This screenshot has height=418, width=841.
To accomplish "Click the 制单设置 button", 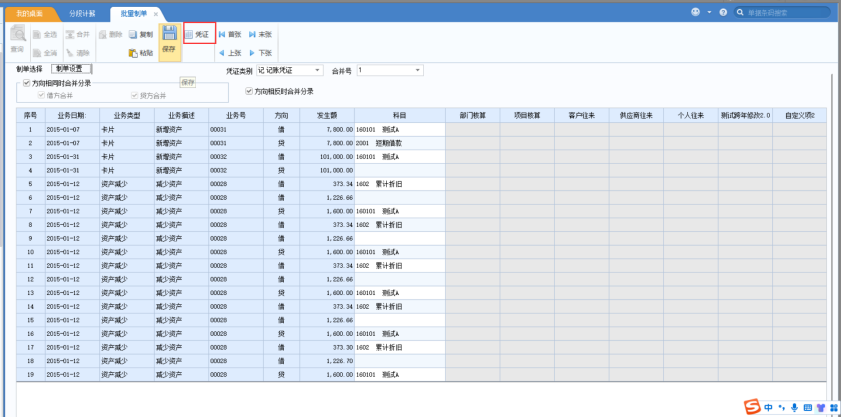I will click(72, 69).
